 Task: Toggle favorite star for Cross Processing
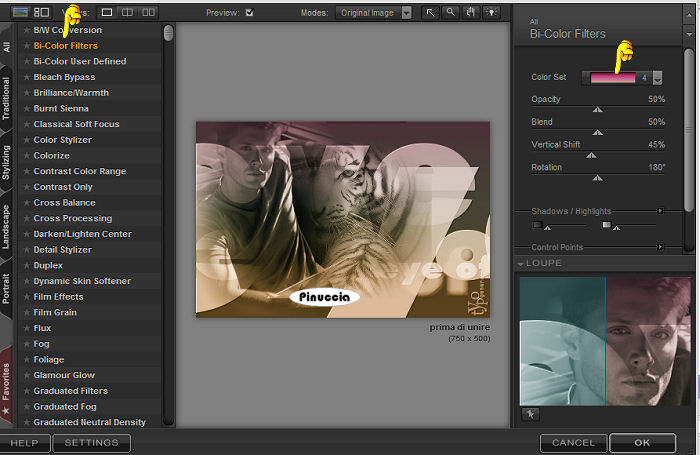[x=26, y=218]
